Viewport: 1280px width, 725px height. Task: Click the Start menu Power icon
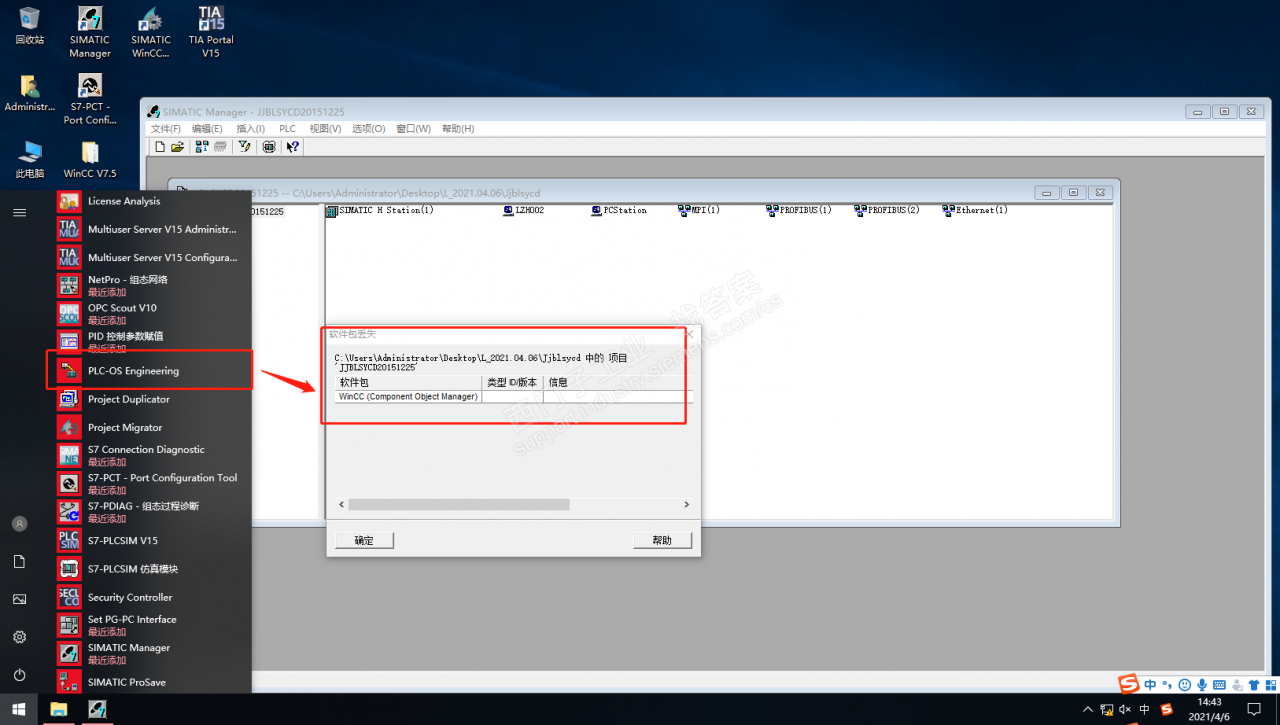point(19,674)
